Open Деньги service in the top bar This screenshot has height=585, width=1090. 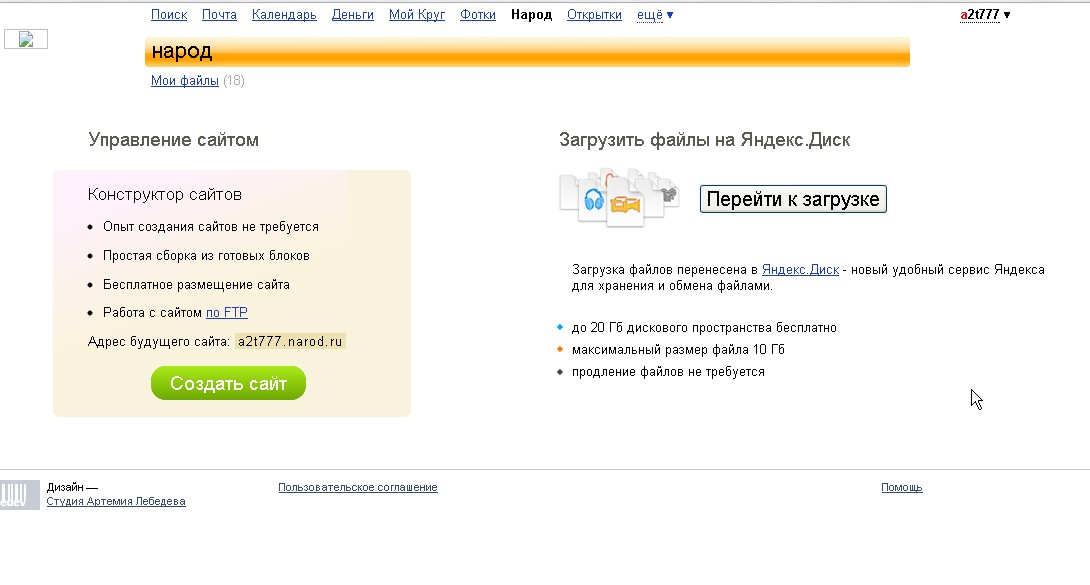(352, 15)
